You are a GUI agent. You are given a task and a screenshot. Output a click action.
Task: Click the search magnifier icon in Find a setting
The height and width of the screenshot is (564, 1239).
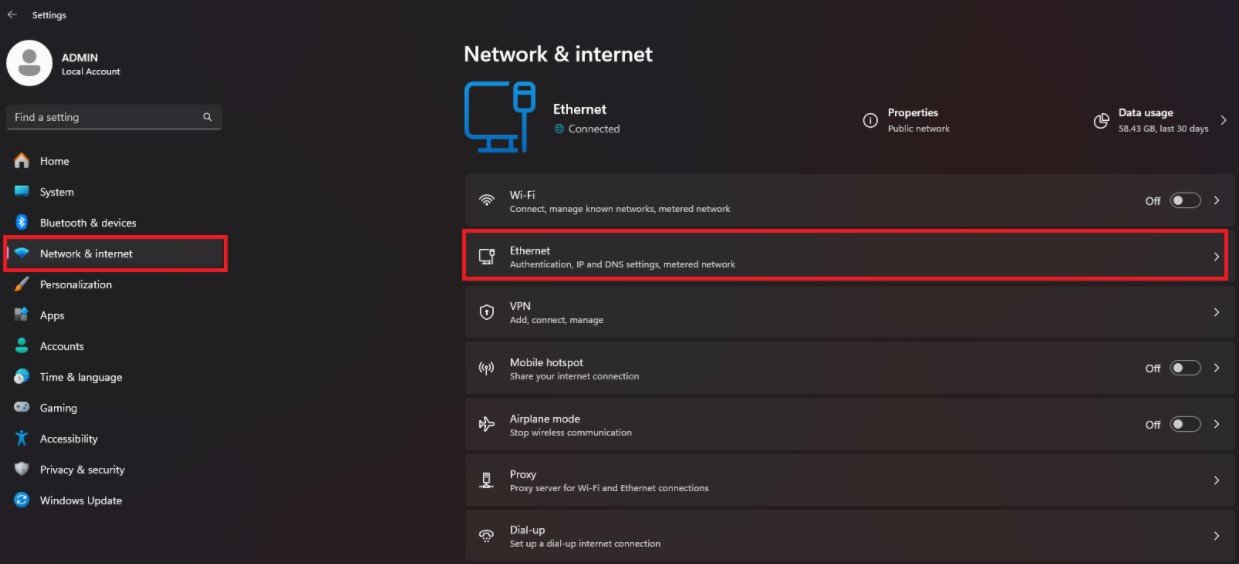point(208,117)
